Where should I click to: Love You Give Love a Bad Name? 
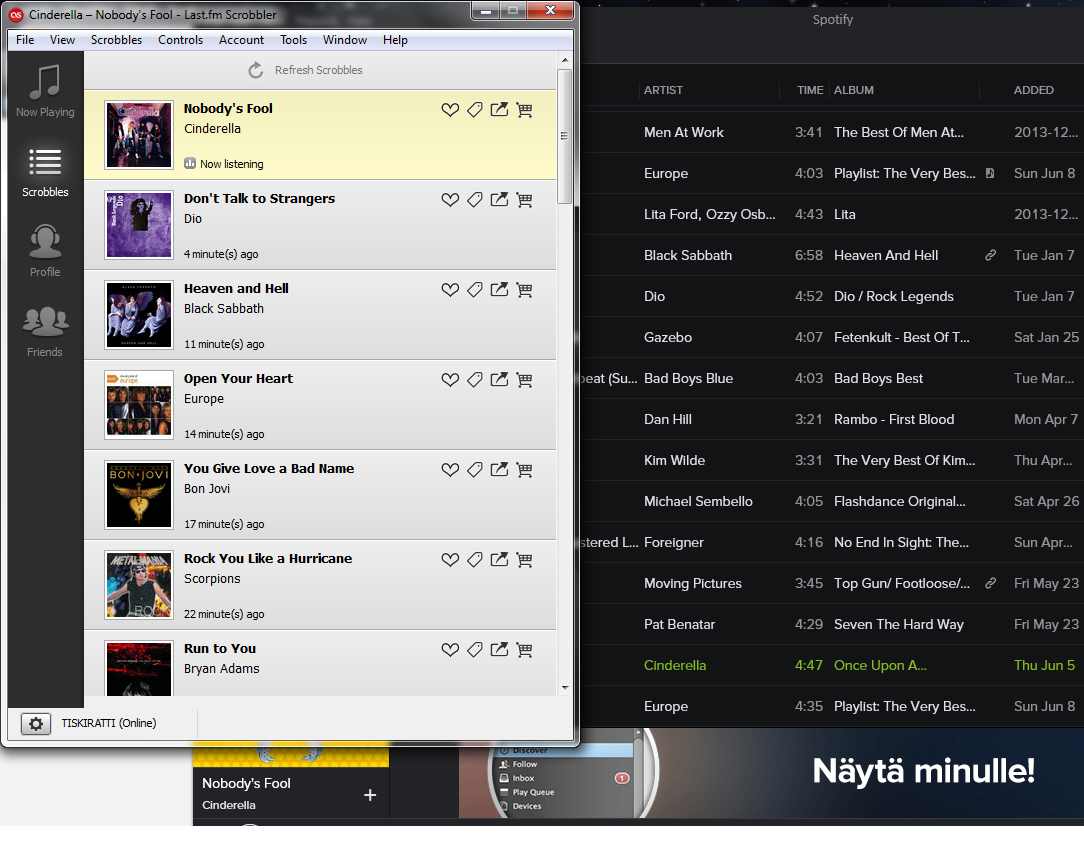pos(450,469)
